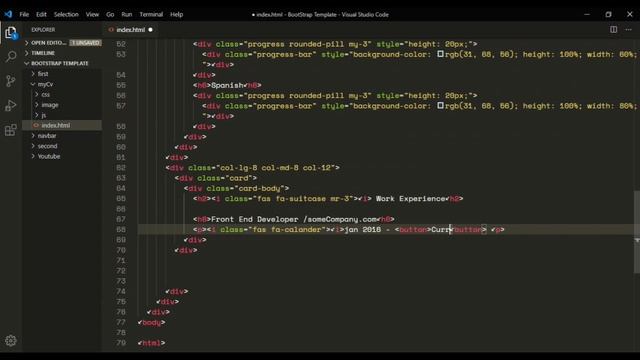Open the Selection menu
The image size is (640, 360).
(66, 14)
